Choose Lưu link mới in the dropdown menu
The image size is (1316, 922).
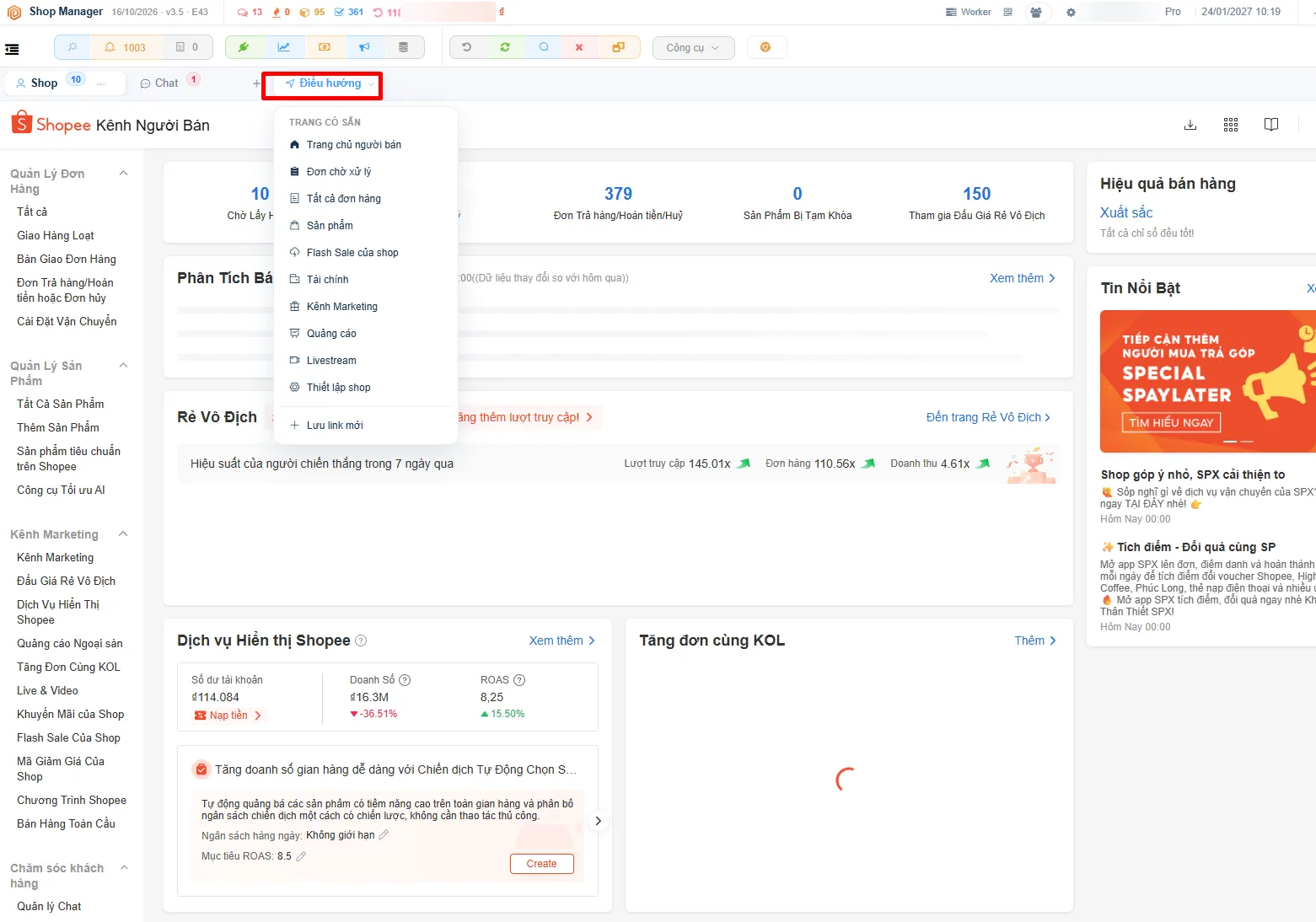pos(335,426)
